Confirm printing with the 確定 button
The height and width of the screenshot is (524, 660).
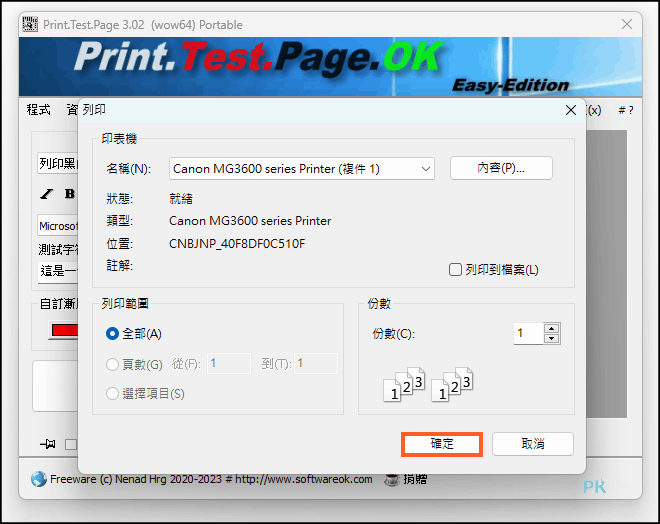click(x=442, y=444)
